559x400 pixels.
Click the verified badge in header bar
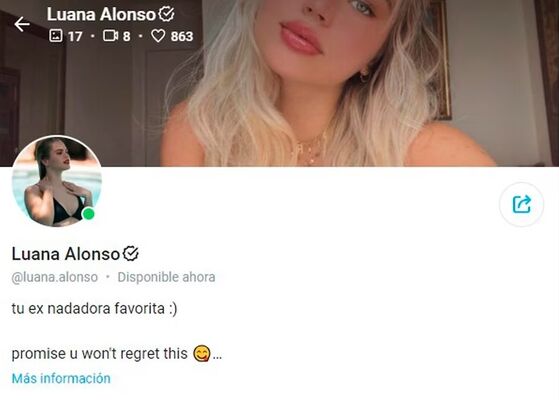coord(166,14)
